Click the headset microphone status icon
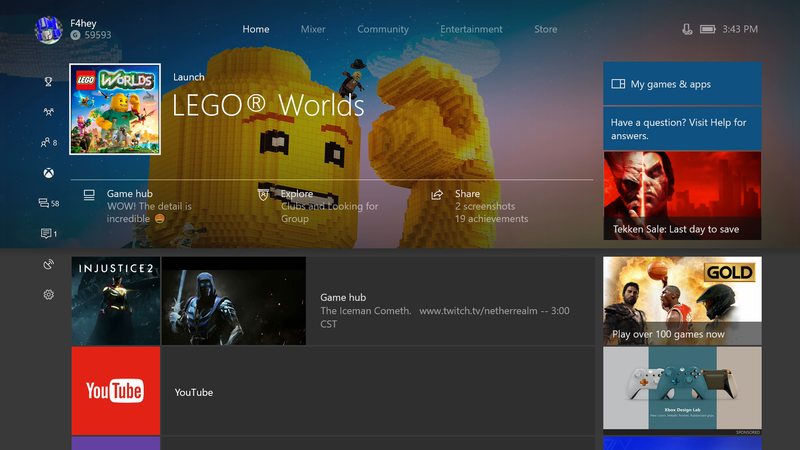 click(x=687, y=30)
